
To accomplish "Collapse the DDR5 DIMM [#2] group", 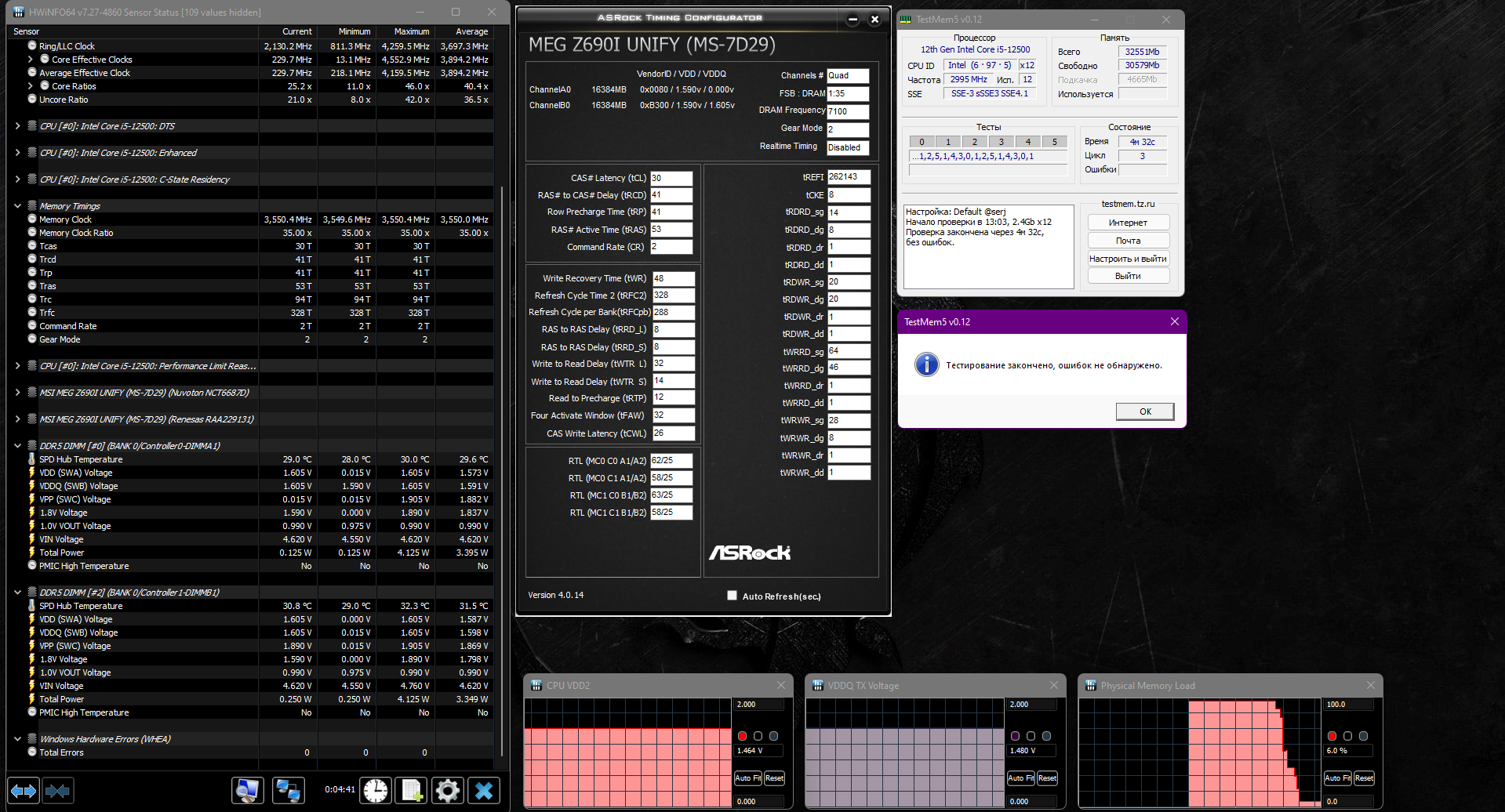I will pyautogui.click(x=18, y=592).
